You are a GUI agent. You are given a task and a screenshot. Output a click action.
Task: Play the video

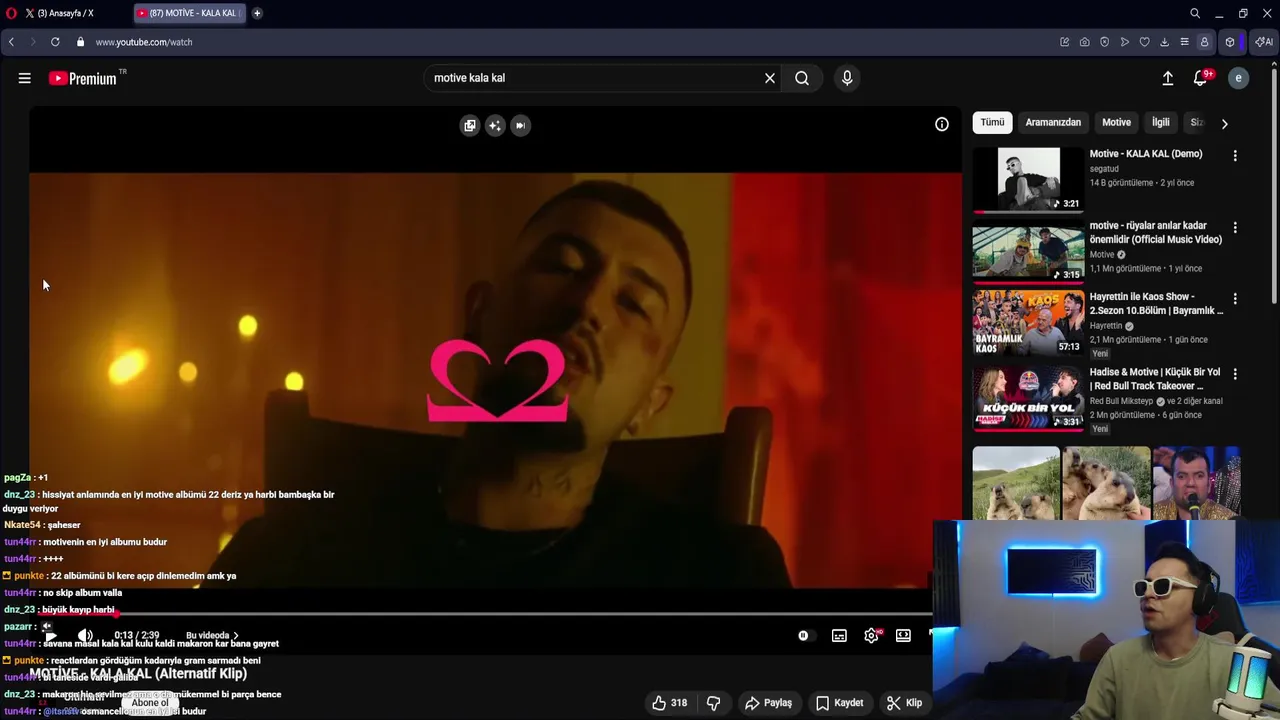[x=51, y=636]
